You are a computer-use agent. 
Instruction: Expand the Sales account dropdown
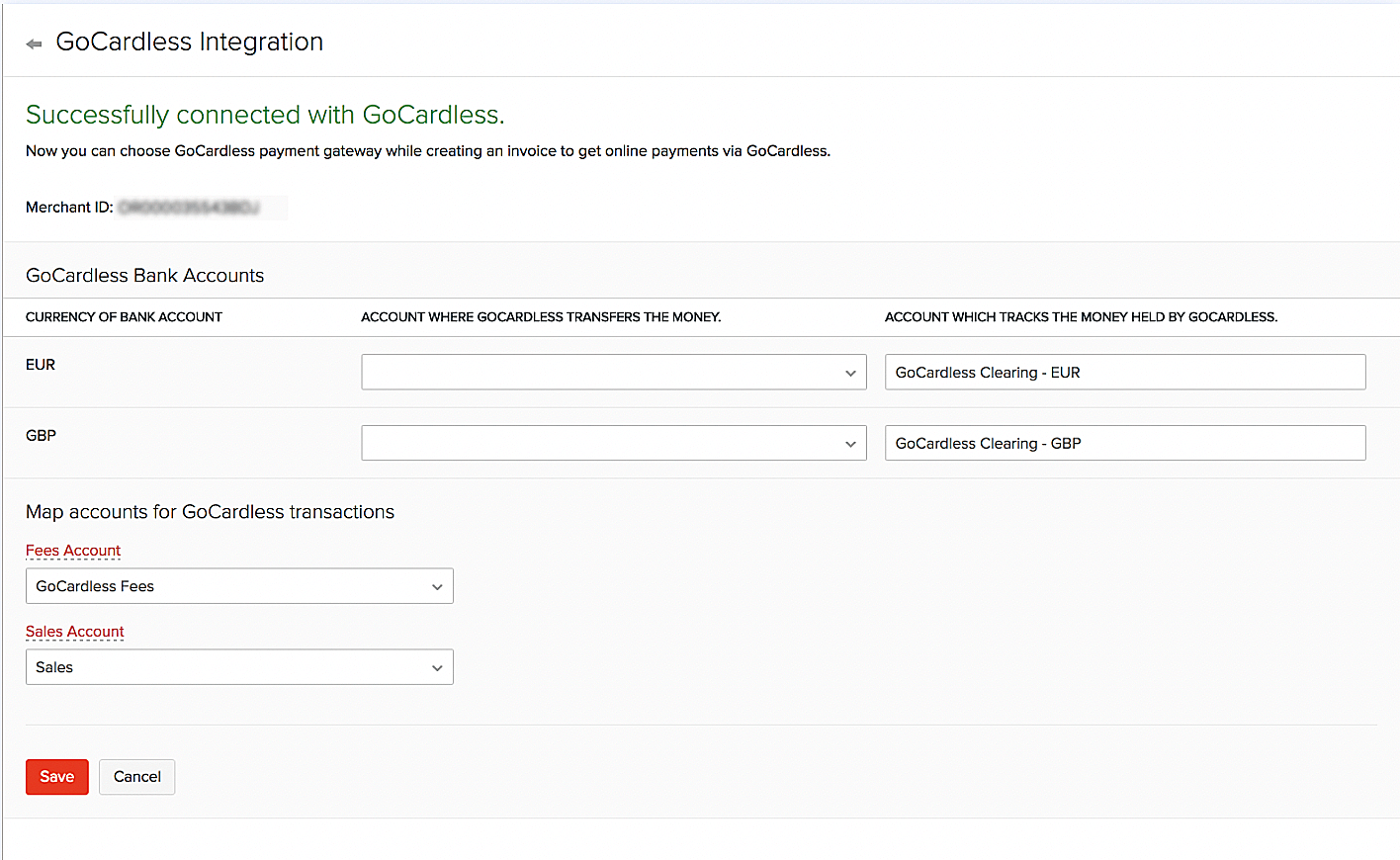coord(239,667)
